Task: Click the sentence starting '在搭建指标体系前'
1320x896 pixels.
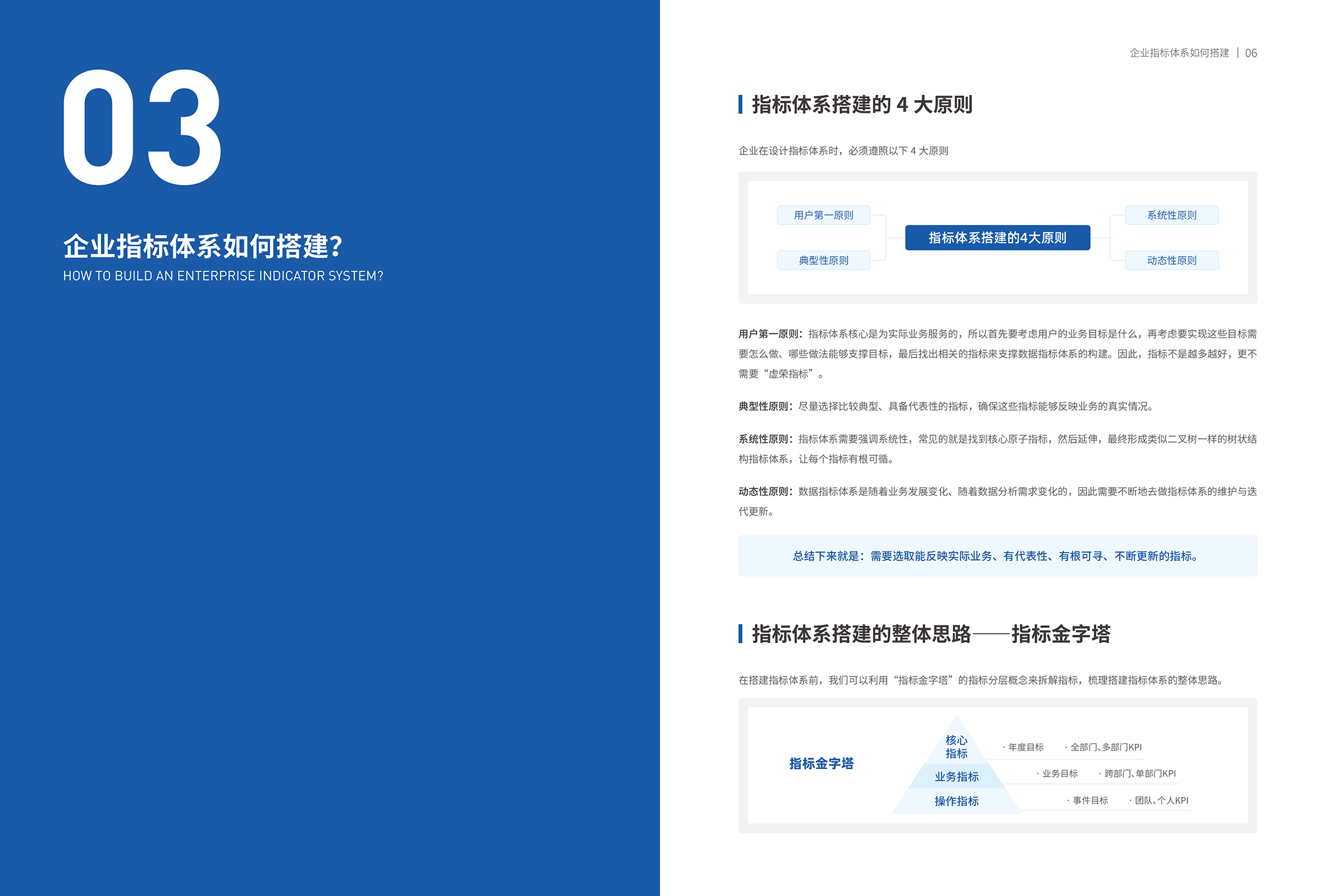Action: (981, 680)
